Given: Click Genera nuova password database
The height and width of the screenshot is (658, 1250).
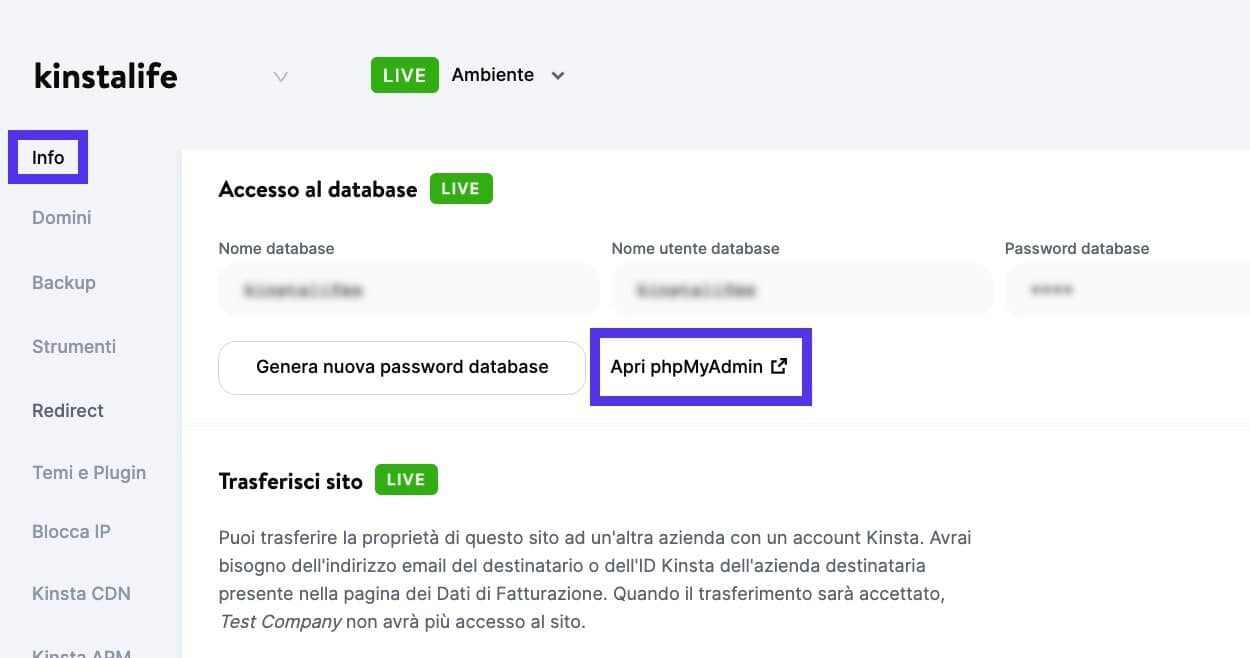Looking at the screenshot, I should click(401, 366).
